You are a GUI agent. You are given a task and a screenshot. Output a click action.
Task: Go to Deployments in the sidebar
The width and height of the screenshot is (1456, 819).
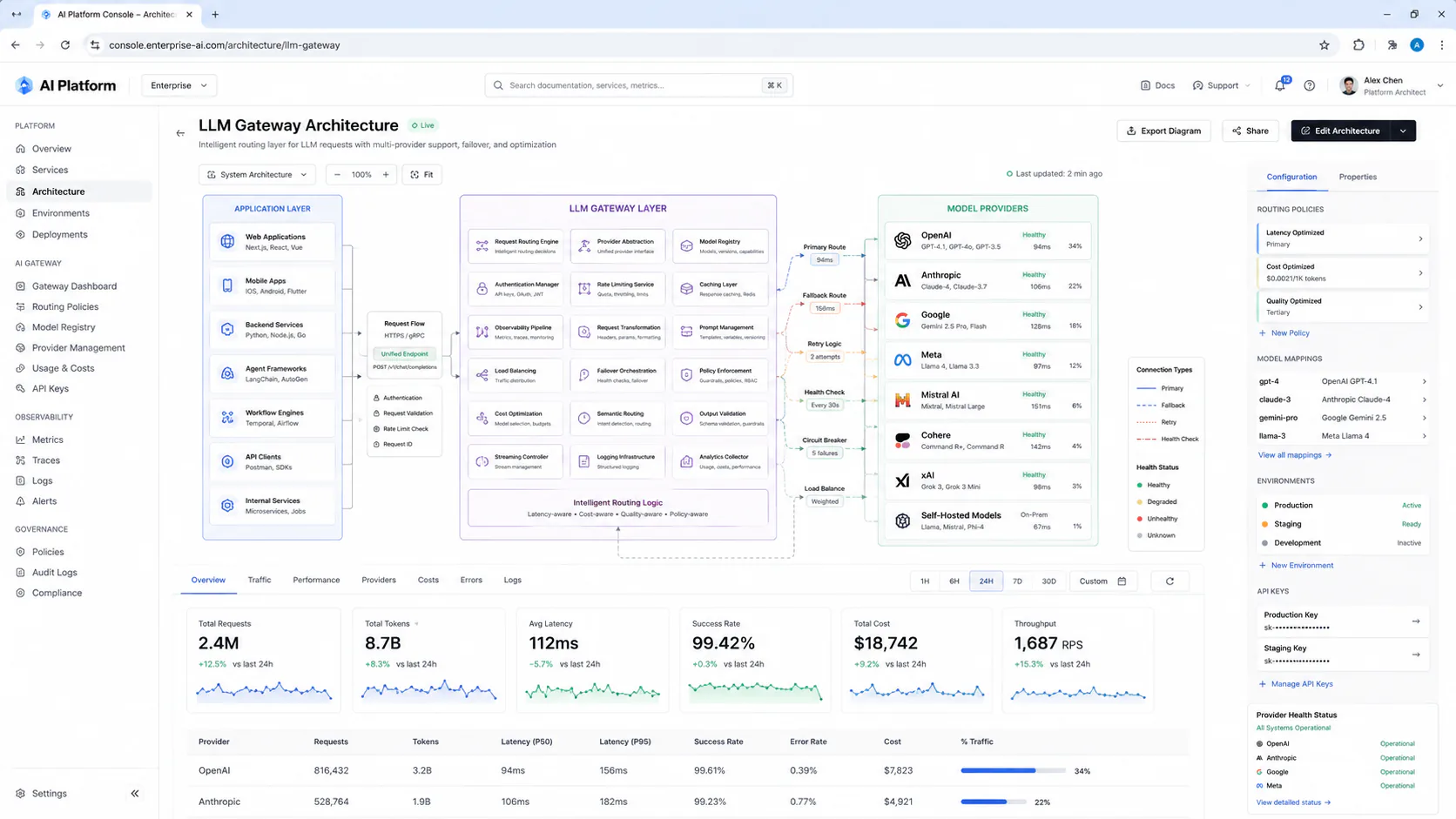click(60, 234)
